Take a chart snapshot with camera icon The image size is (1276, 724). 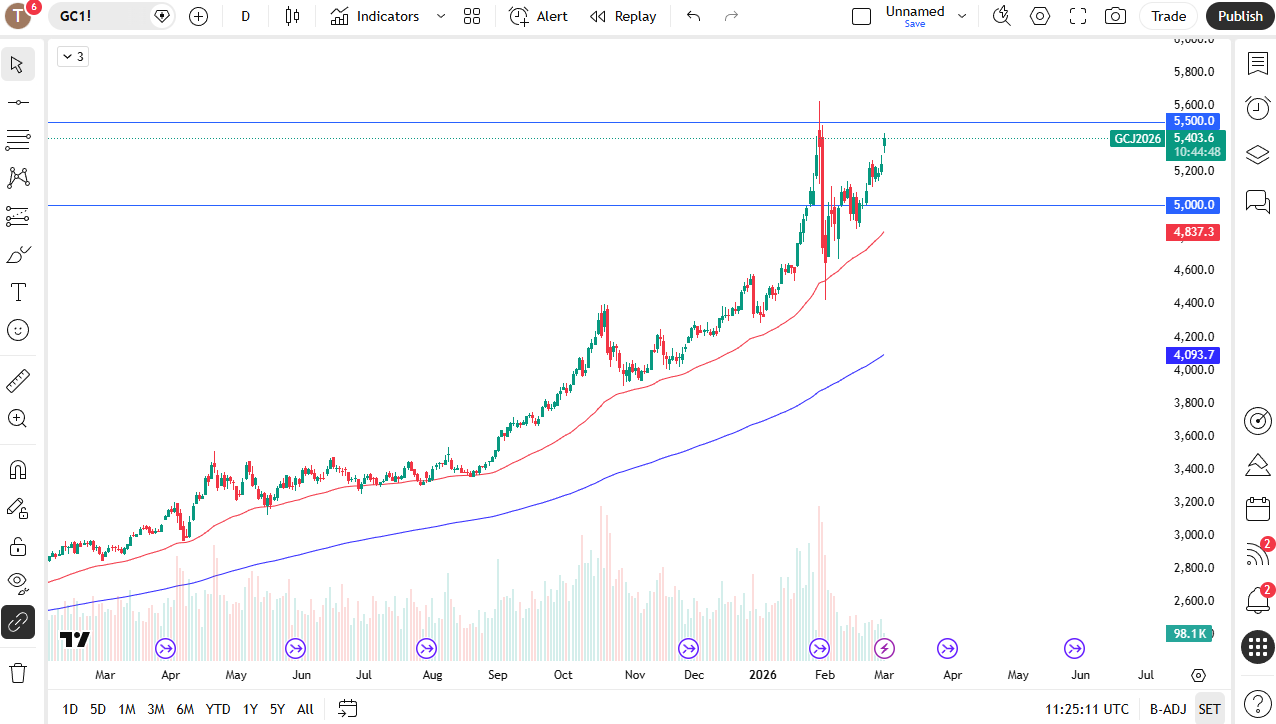pyautogui.click(x=1115, y=16)
